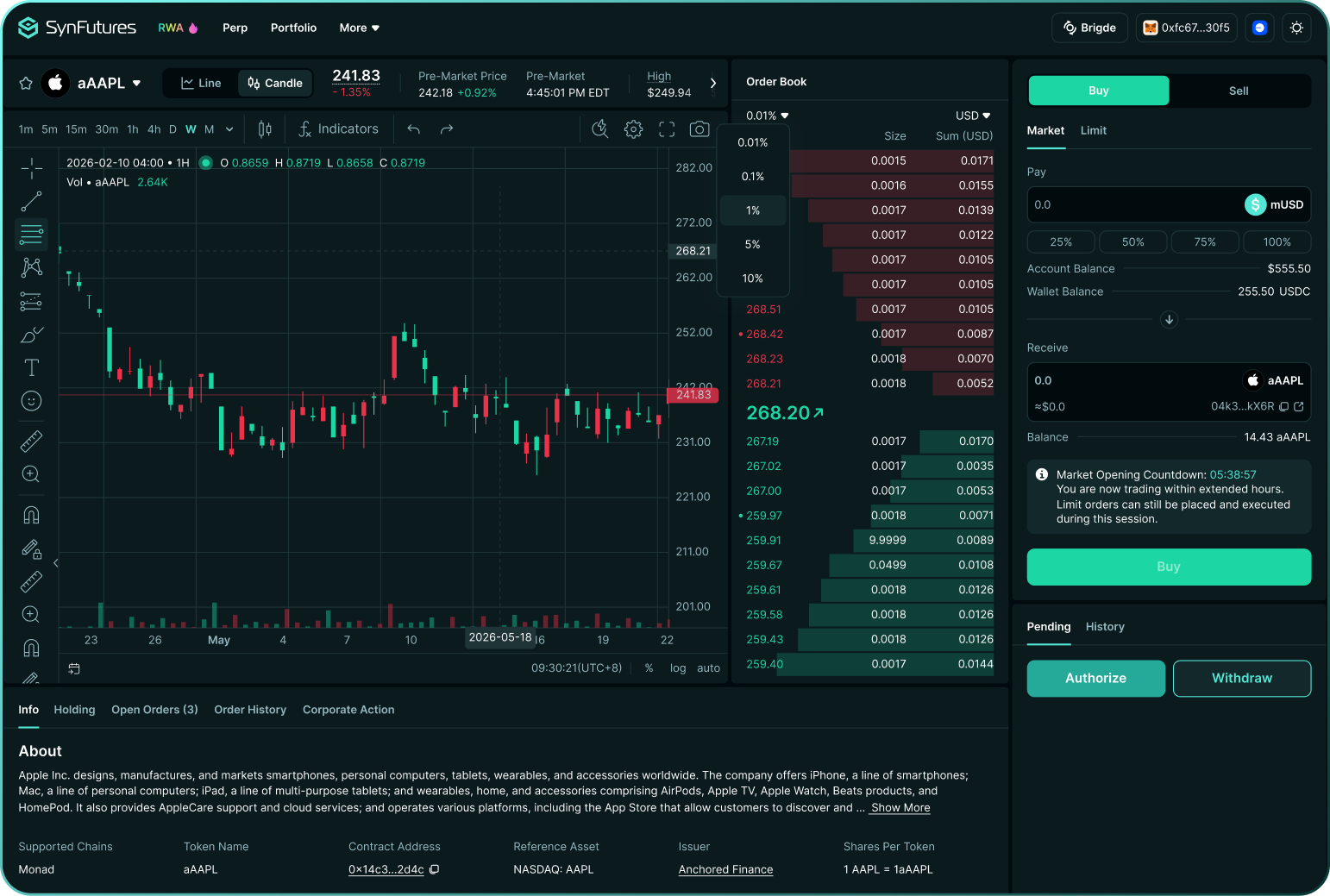Screen dimensions: 1330x896
Task: Switch to Limit order tab
Action: pos(1093,130)
